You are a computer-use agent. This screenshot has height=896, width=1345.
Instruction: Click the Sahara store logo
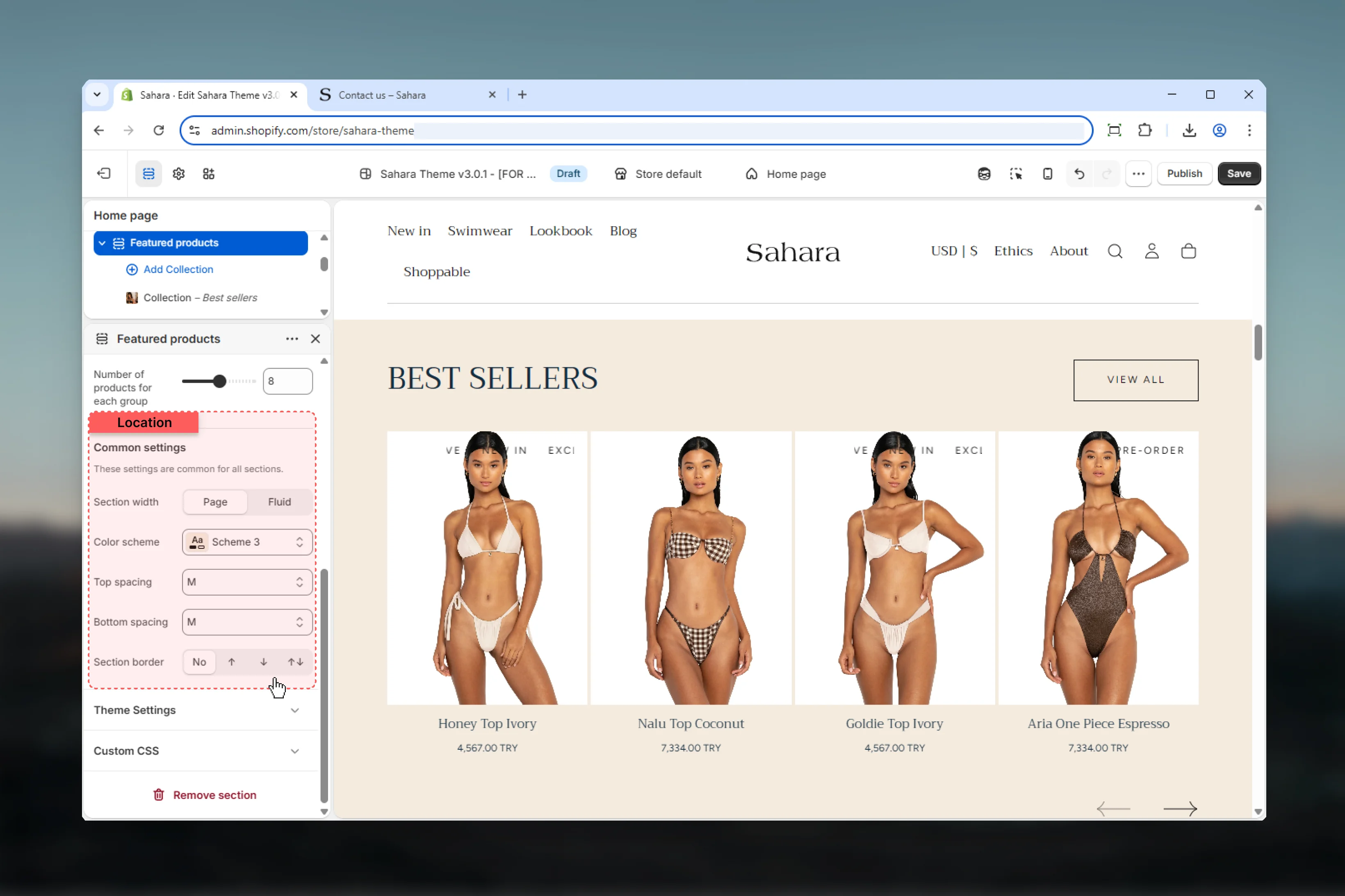coord(793,252)
